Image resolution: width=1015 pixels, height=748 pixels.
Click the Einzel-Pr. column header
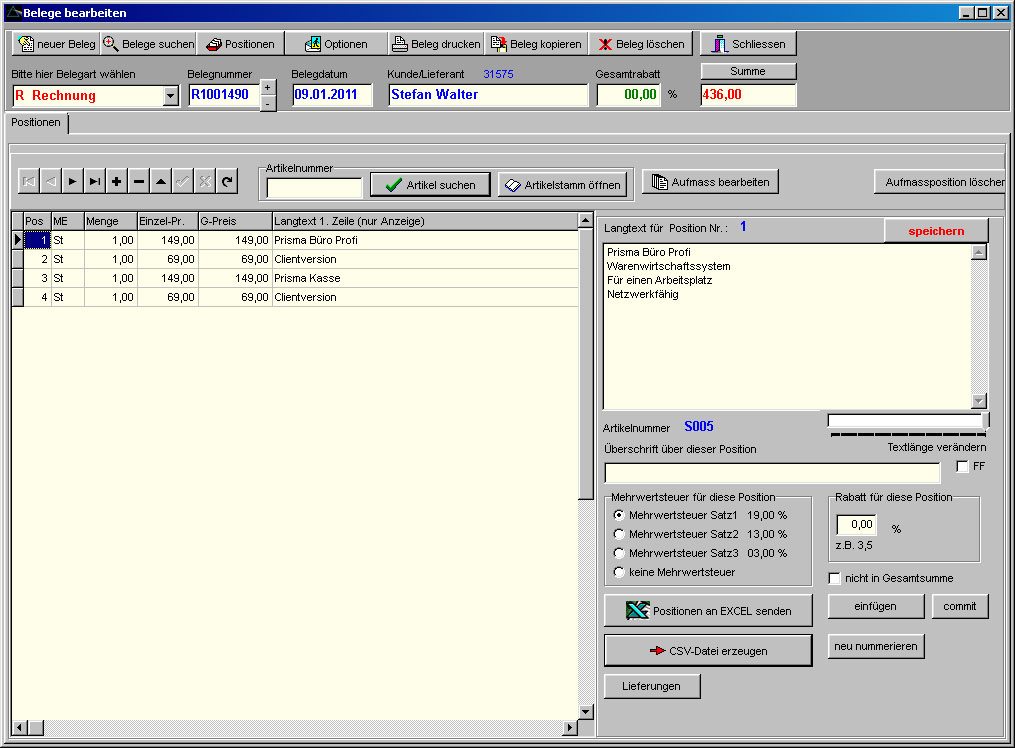click(x=168, y=221)
